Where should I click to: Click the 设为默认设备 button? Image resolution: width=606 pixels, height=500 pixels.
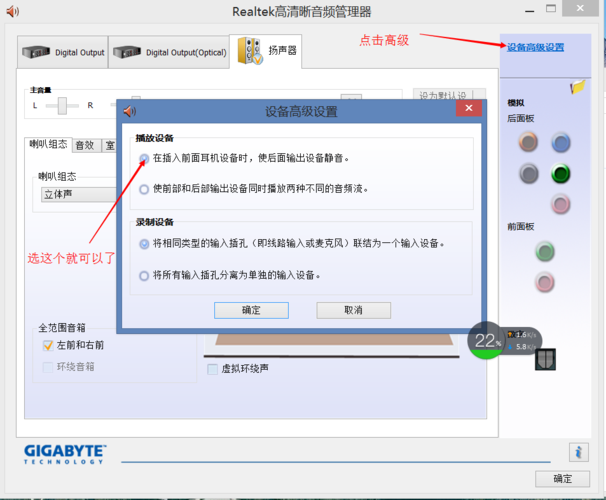449,94
